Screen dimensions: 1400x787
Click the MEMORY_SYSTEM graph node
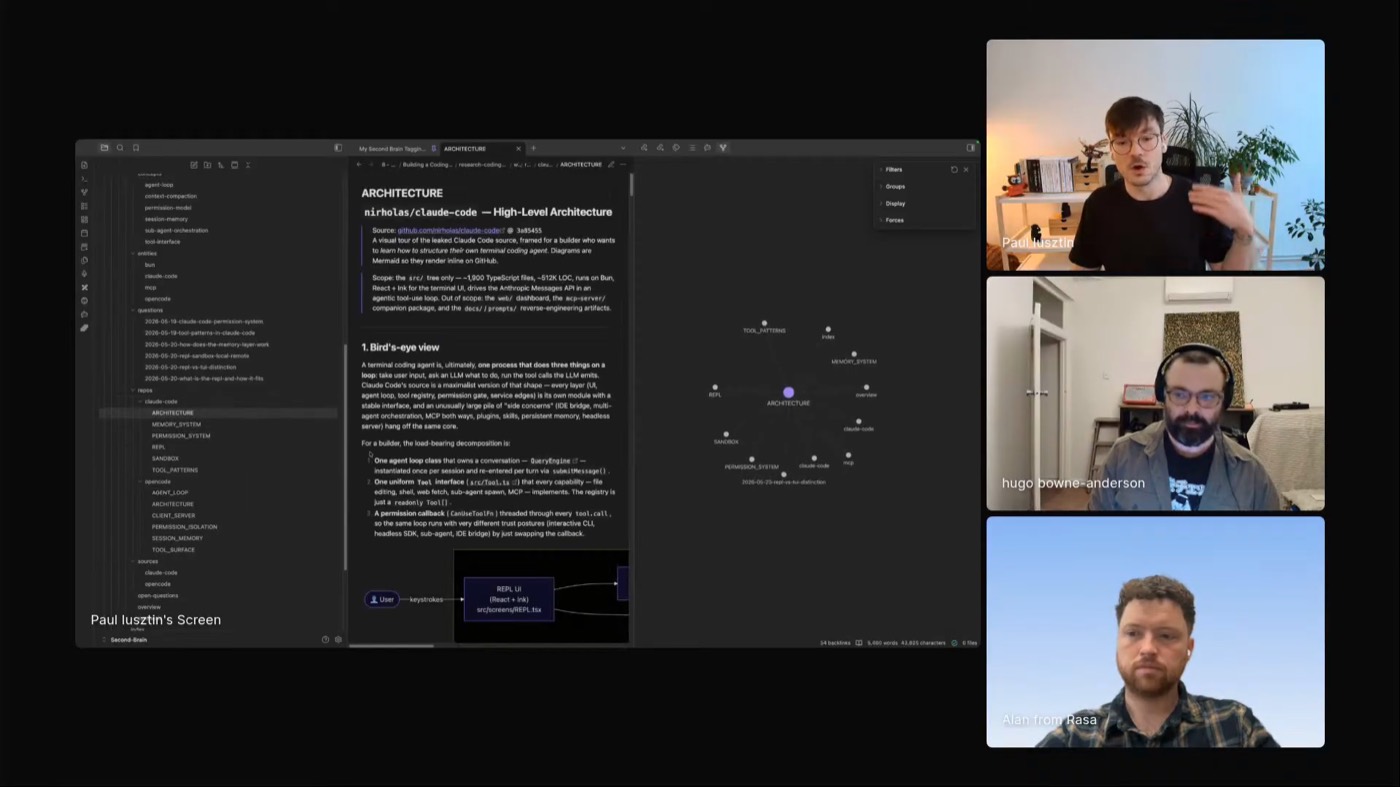[854, 354]
